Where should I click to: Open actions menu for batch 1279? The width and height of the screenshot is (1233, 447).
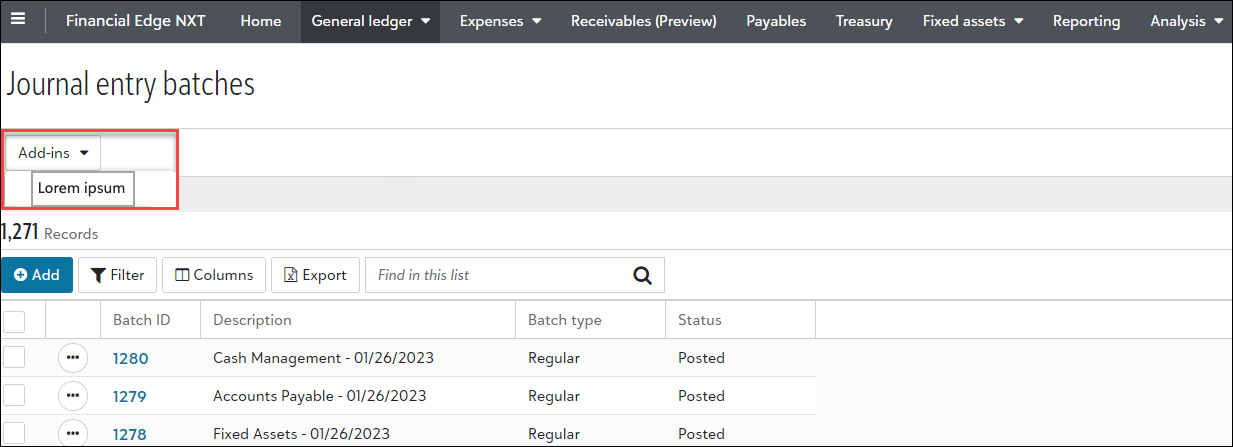point(72,396)
